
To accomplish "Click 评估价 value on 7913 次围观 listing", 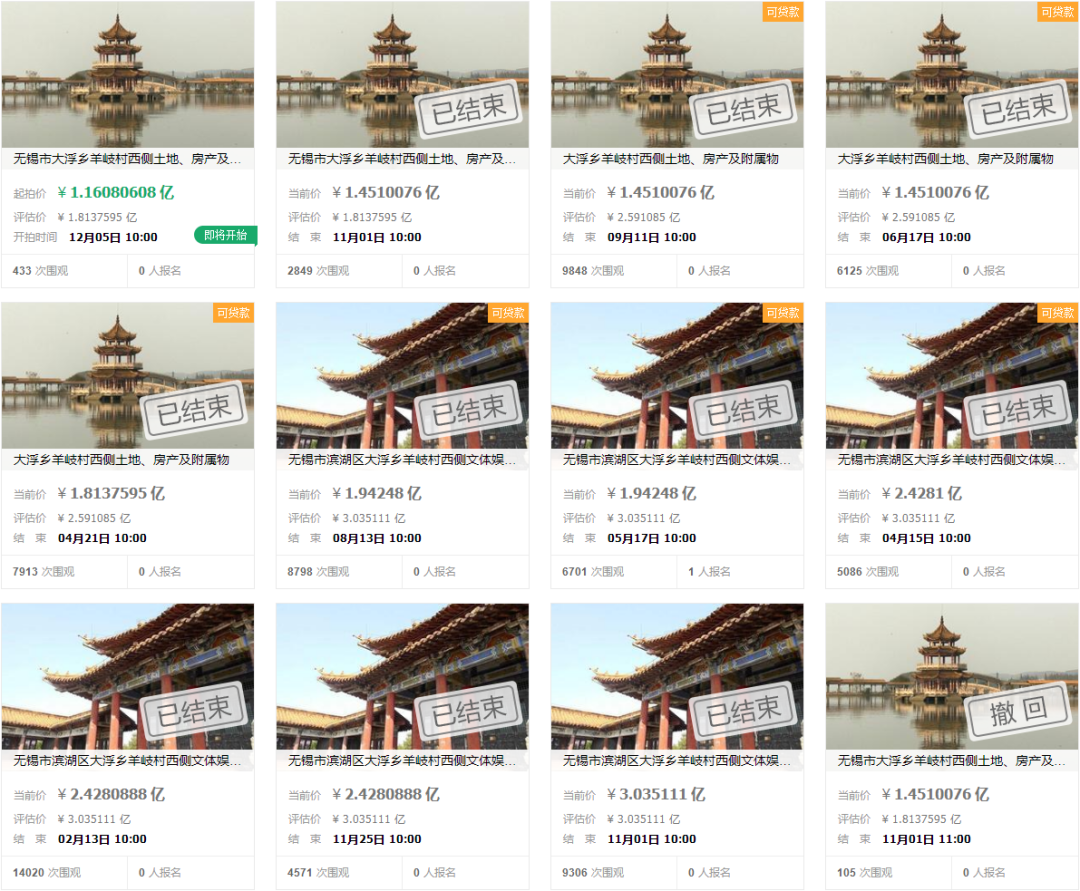I will (94, 518).
